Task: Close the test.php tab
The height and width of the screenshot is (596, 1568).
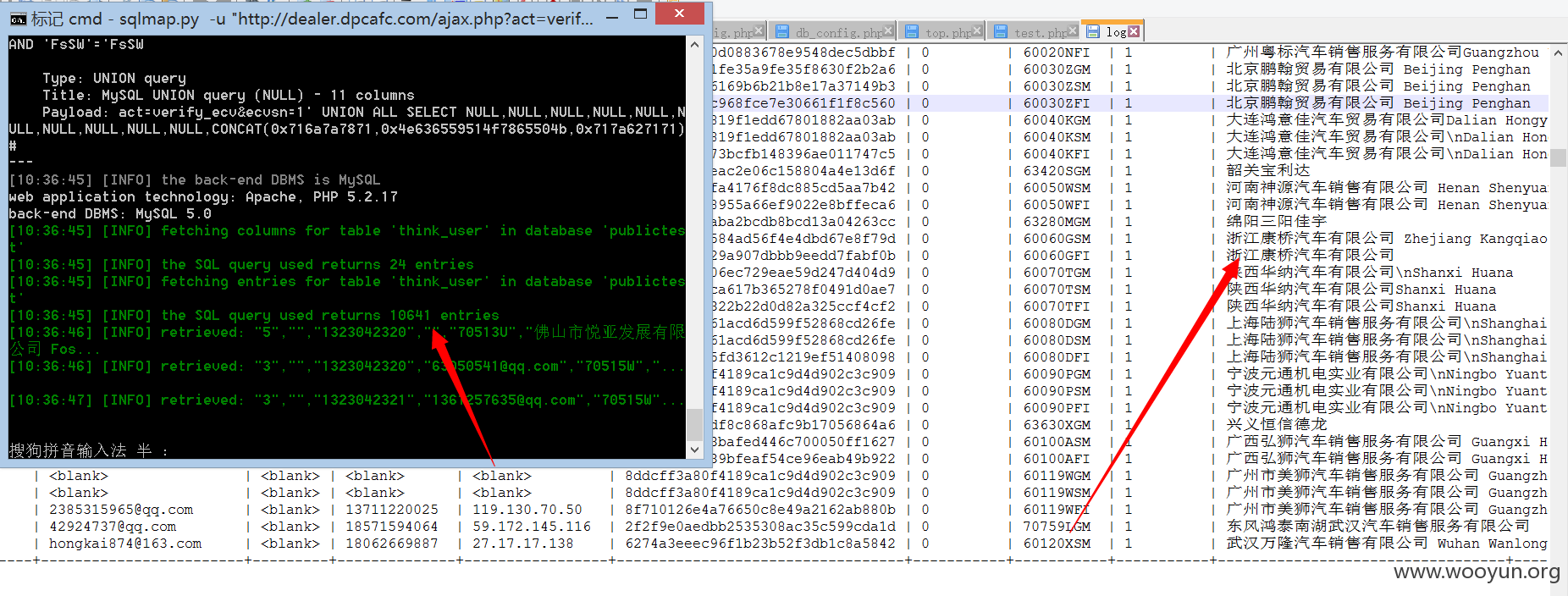Action: (x=1074, y=31)
